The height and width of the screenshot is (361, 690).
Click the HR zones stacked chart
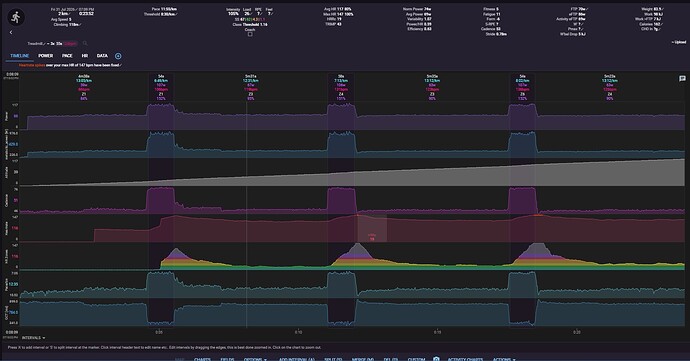coord(352,256)
